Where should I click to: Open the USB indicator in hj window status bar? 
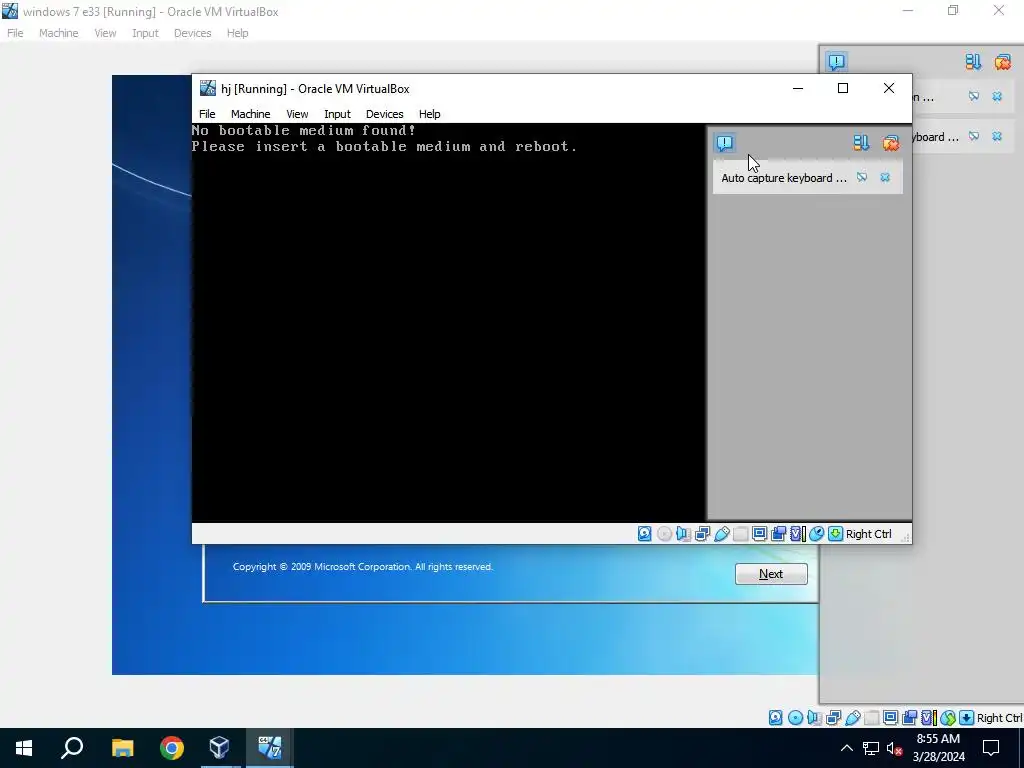pos(722,534)
